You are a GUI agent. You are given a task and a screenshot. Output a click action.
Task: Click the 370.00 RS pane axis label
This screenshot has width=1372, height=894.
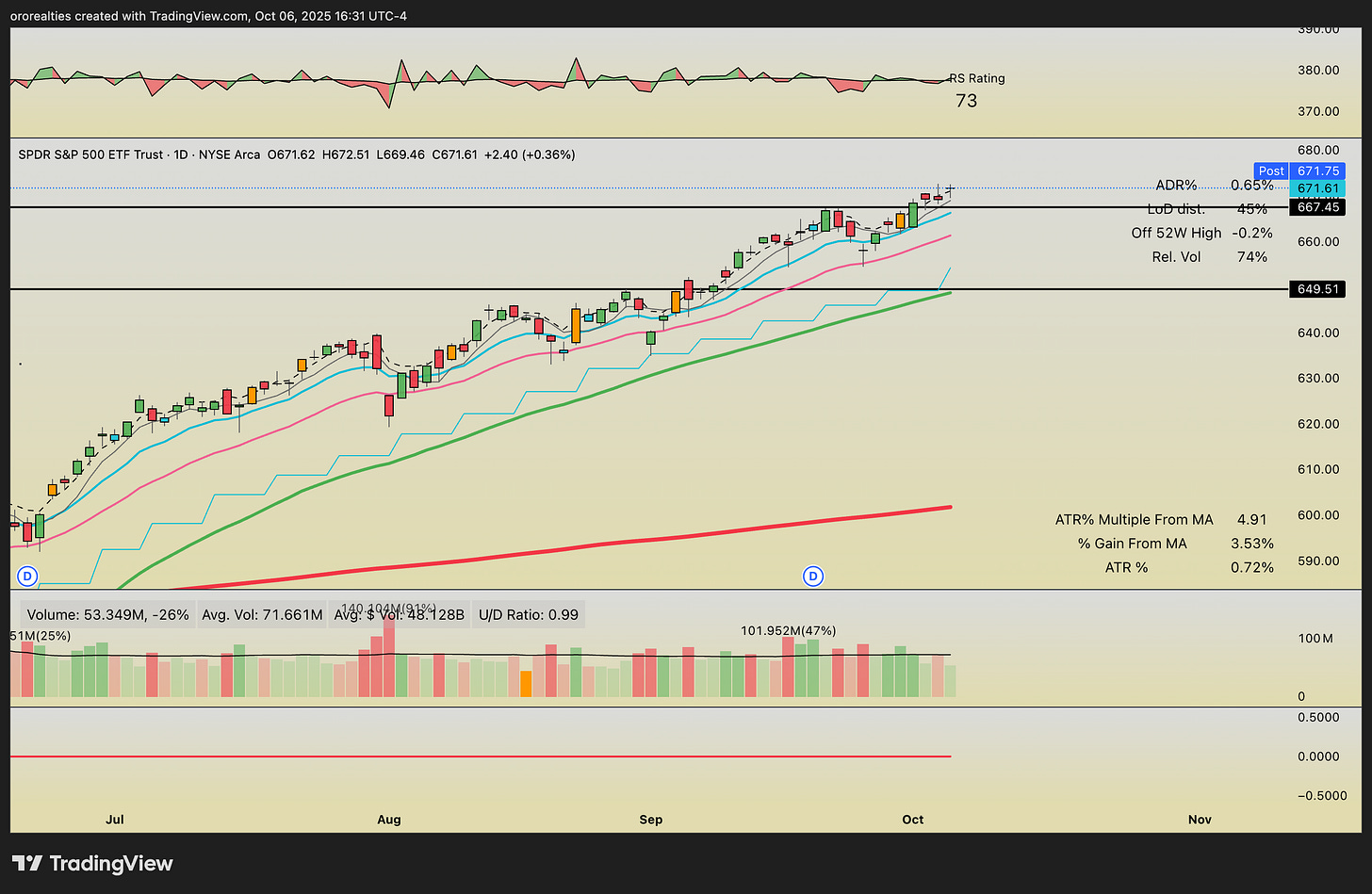tap(1318, 111)
